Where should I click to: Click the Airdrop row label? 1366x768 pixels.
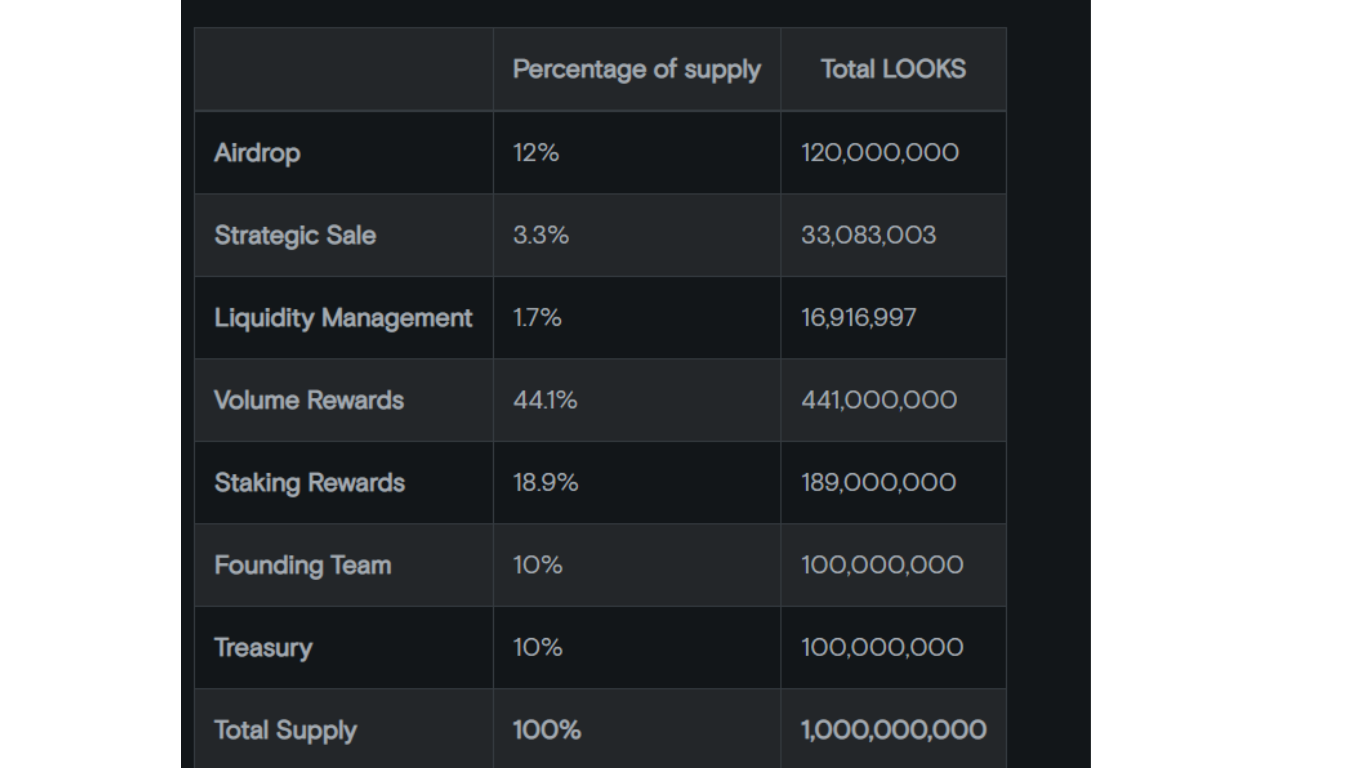257,153
